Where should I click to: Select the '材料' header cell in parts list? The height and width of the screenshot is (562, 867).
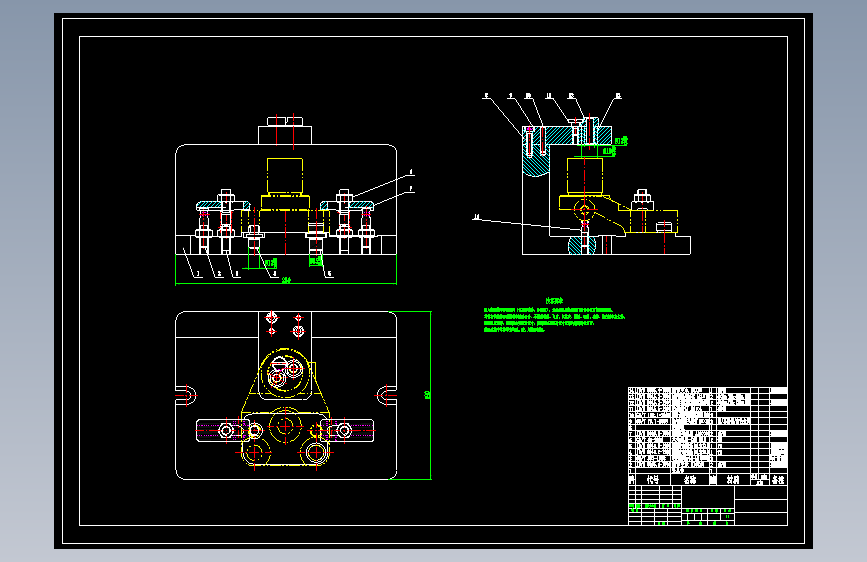pos(733,480)
